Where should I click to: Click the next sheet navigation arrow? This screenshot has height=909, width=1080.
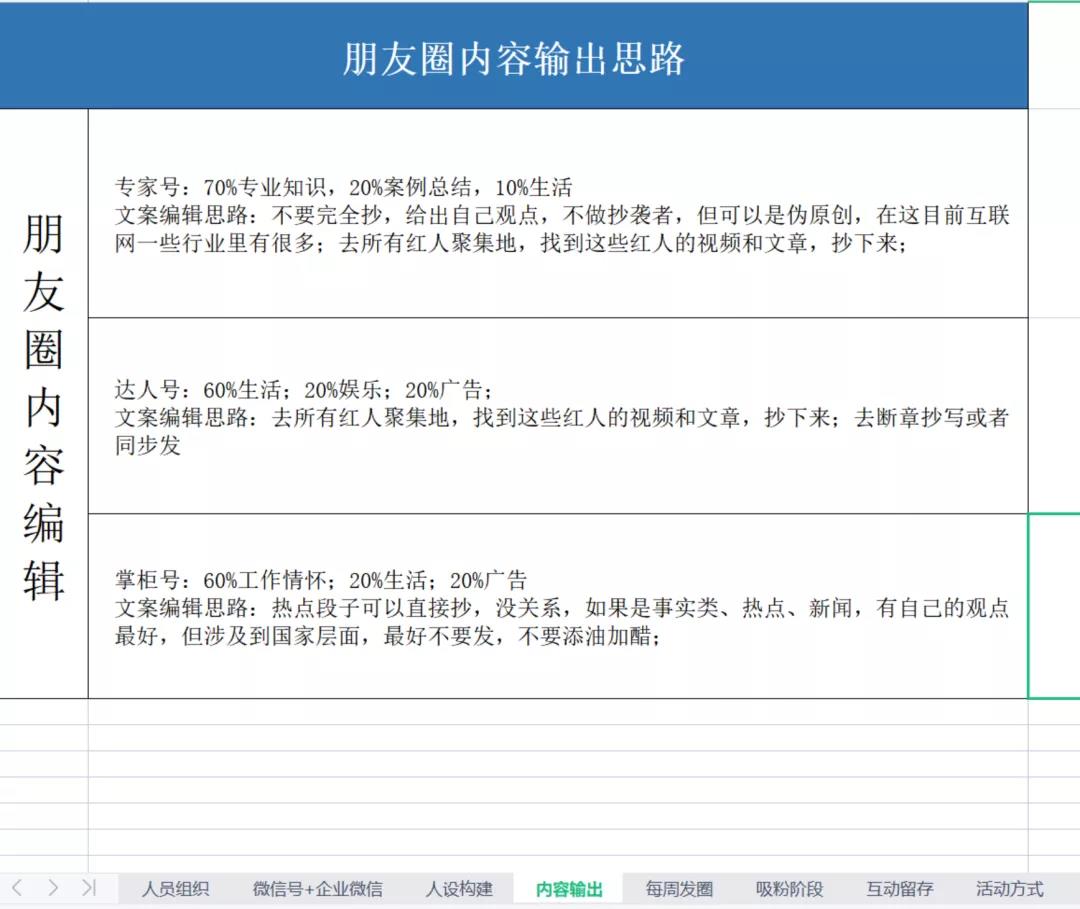(x=53, y=888)
